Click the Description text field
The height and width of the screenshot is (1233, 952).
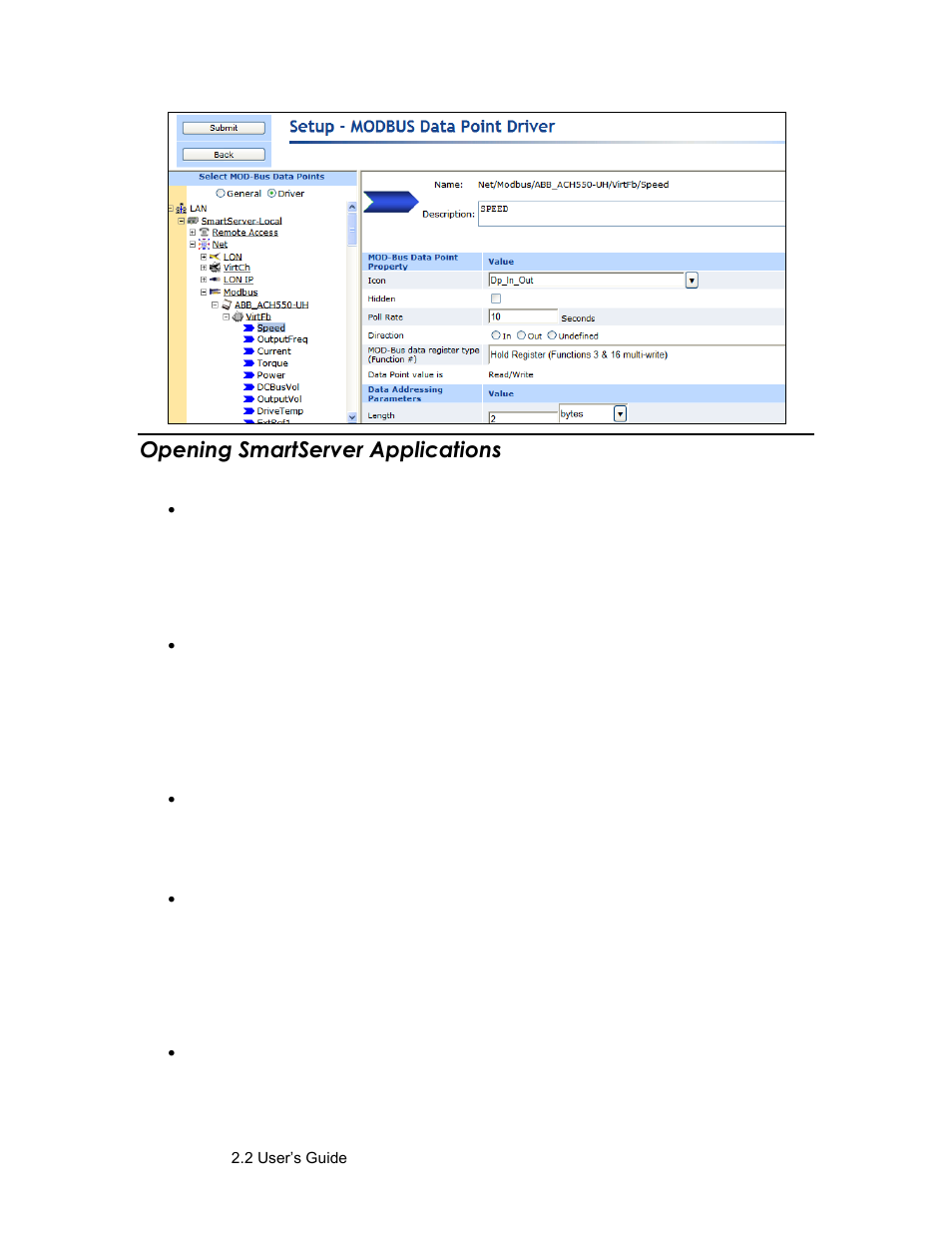(632, 214)
